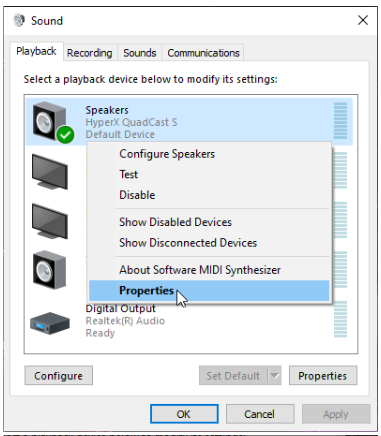Screen dimensions: 381x436
Task: Toggle Show Disabled Devices
Action: [209, 222]
